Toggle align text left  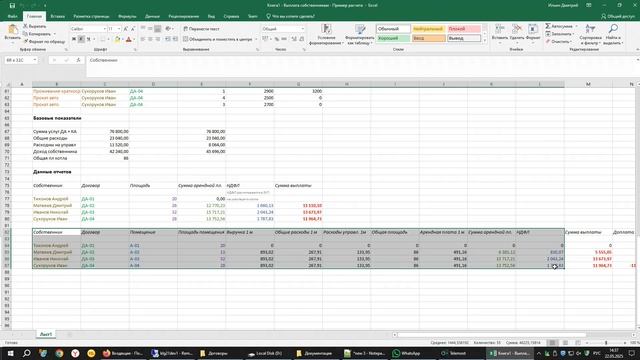click(x=143, y=39)
